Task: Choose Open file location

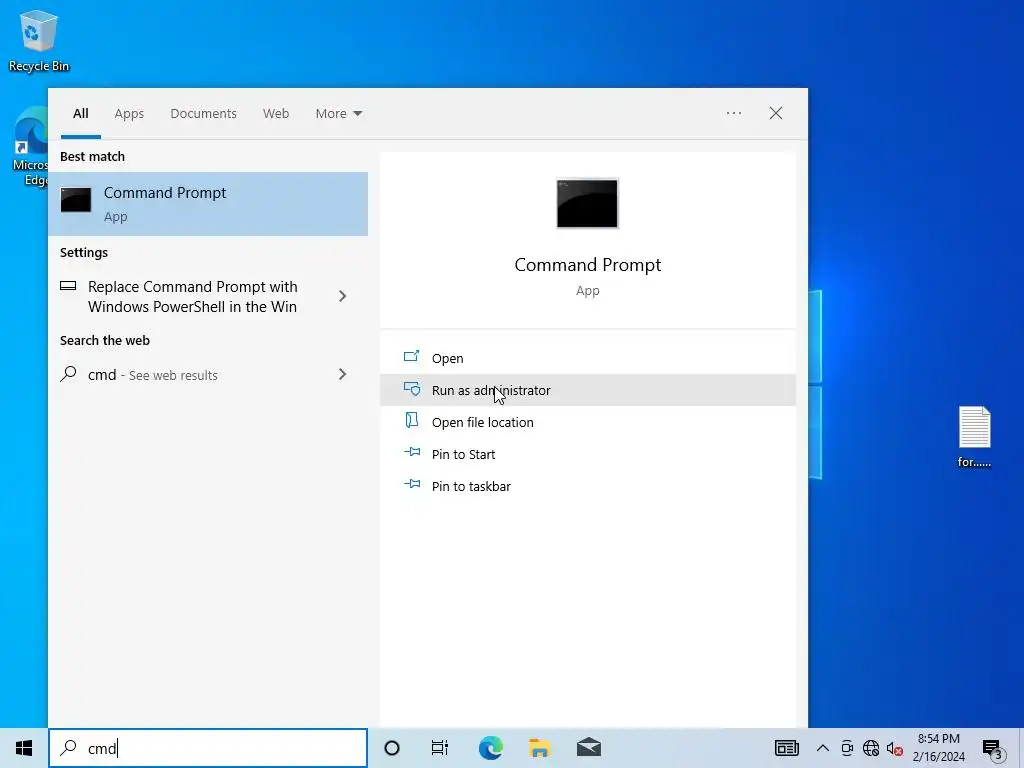Action: [x=588, y=422]
